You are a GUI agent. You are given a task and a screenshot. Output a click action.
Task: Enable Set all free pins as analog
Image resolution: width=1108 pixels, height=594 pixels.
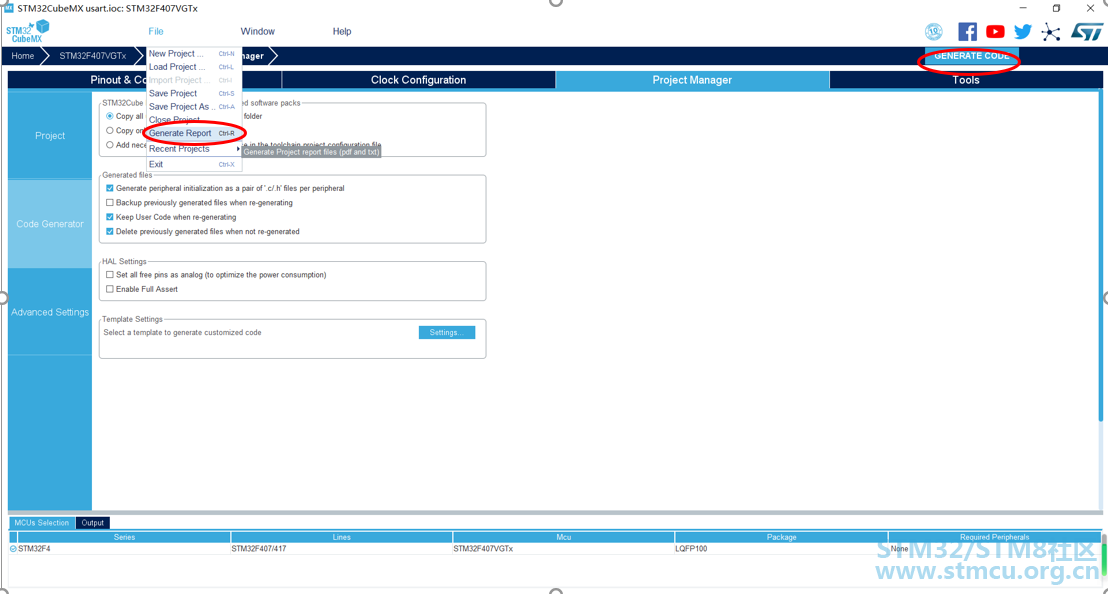coord(110,275)
